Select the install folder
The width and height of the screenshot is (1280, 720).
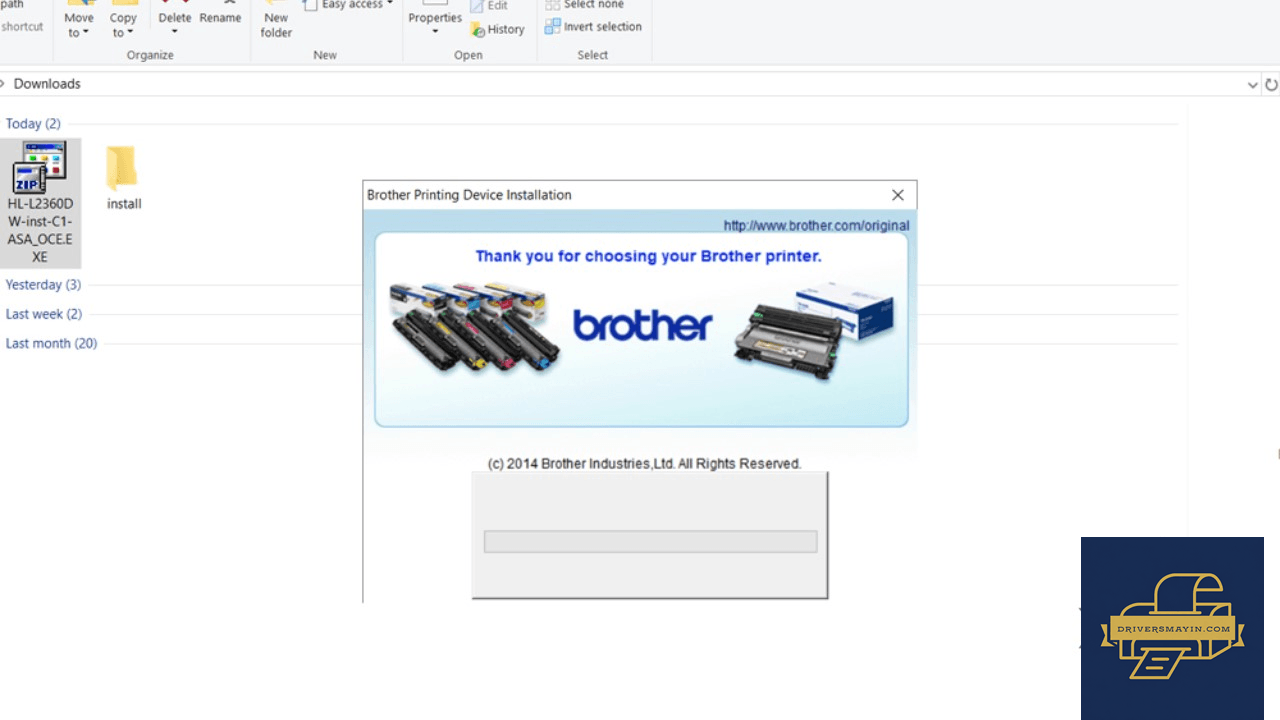[x=124, y=177]
